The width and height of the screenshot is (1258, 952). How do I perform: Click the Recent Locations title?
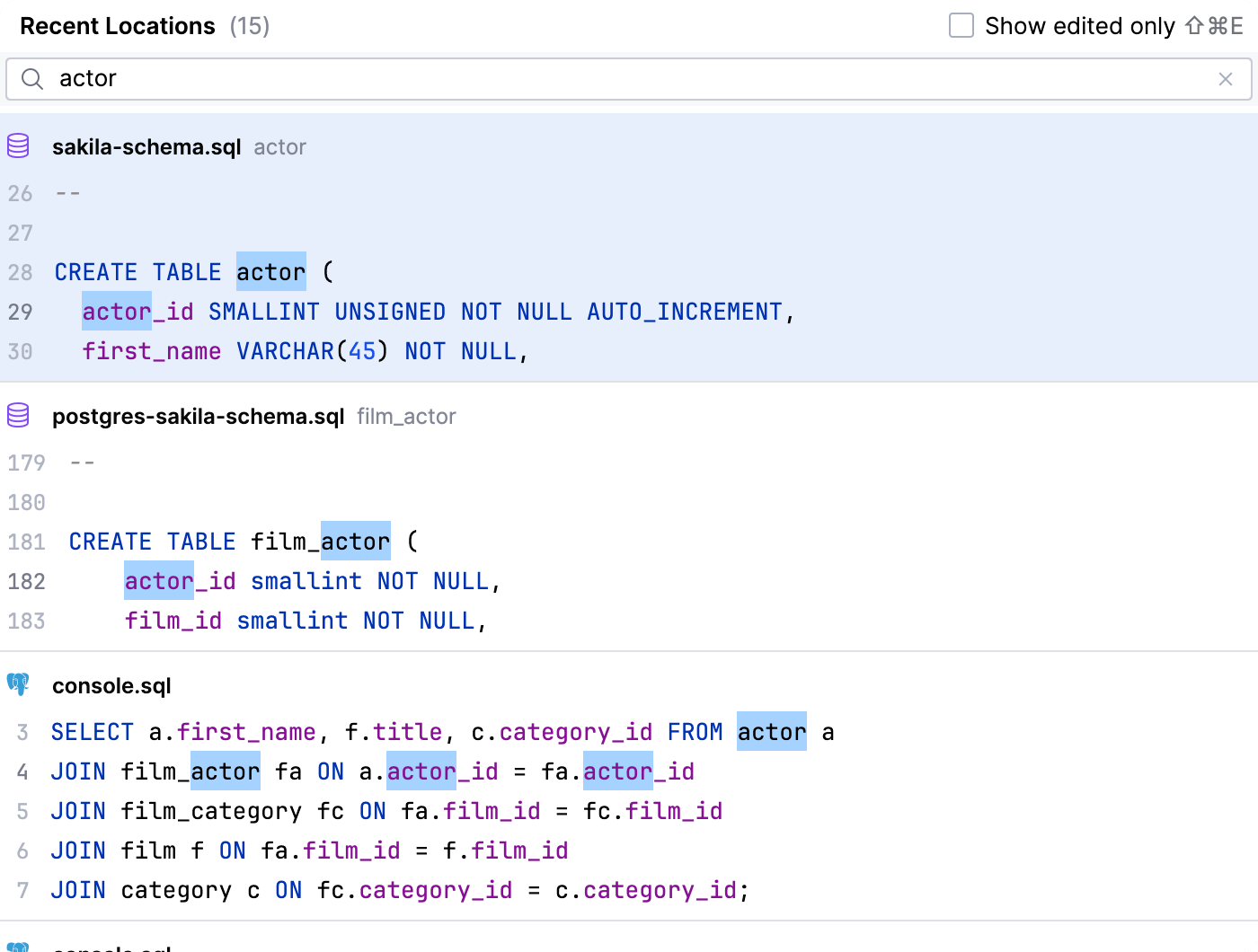pyautogui.click(x=118, y=26)
